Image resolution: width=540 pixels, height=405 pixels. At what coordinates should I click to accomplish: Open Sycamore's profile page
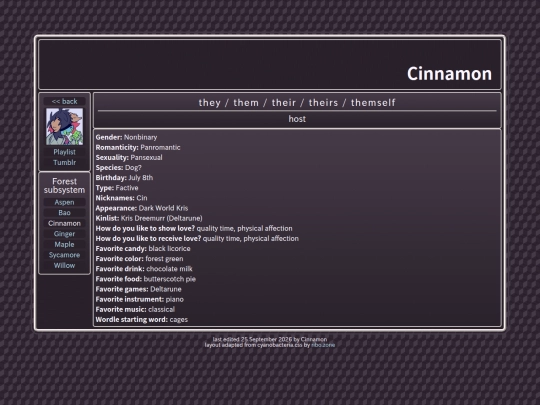64,255
